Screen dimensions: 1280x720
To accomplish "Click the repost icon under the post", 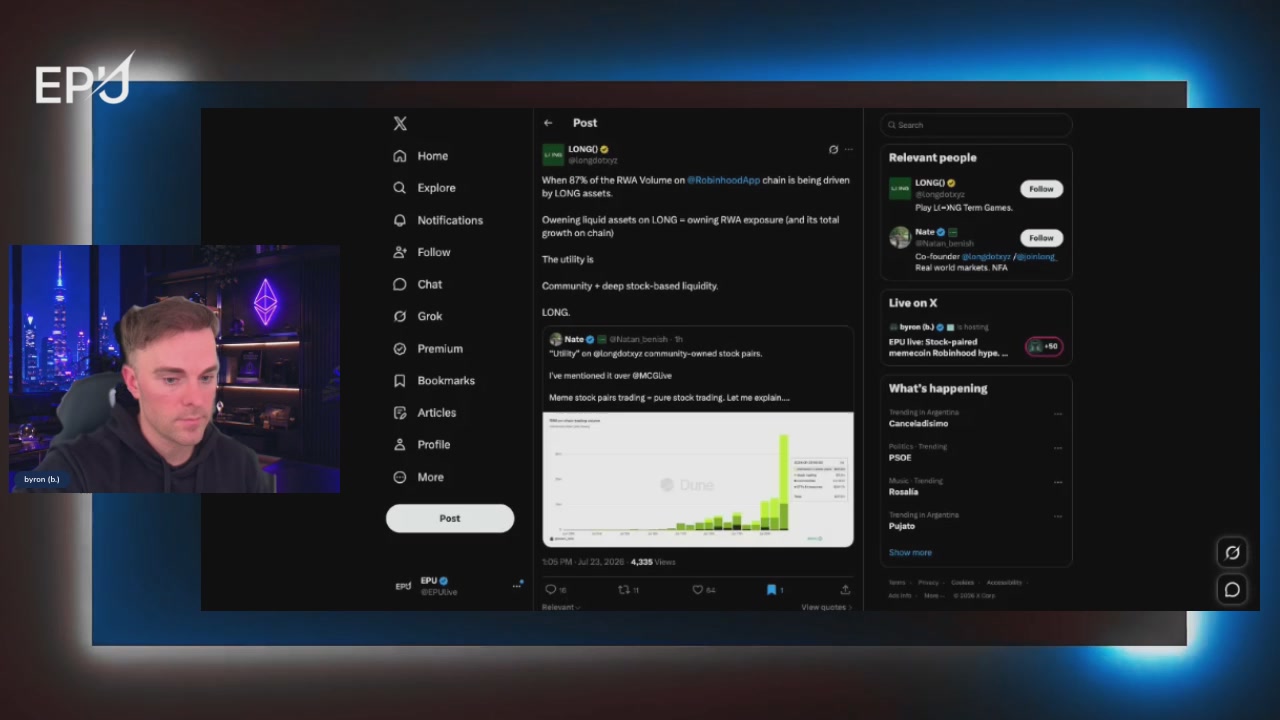I will tap(624, 590).
